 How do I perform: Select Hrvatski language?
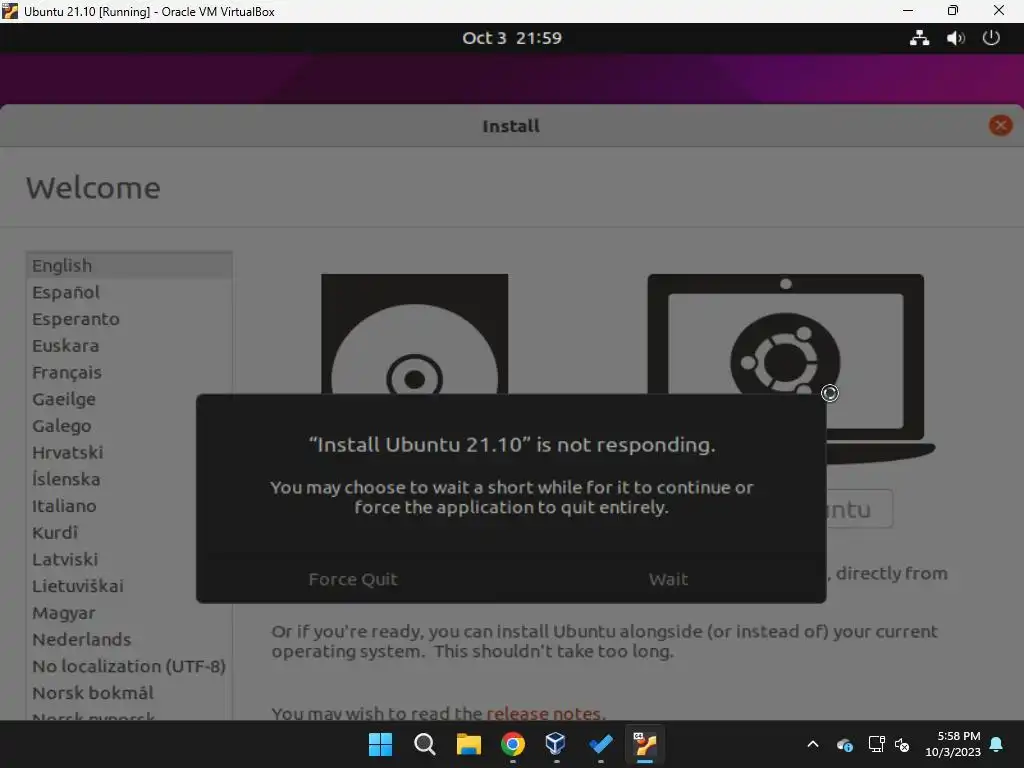(111, 453)
